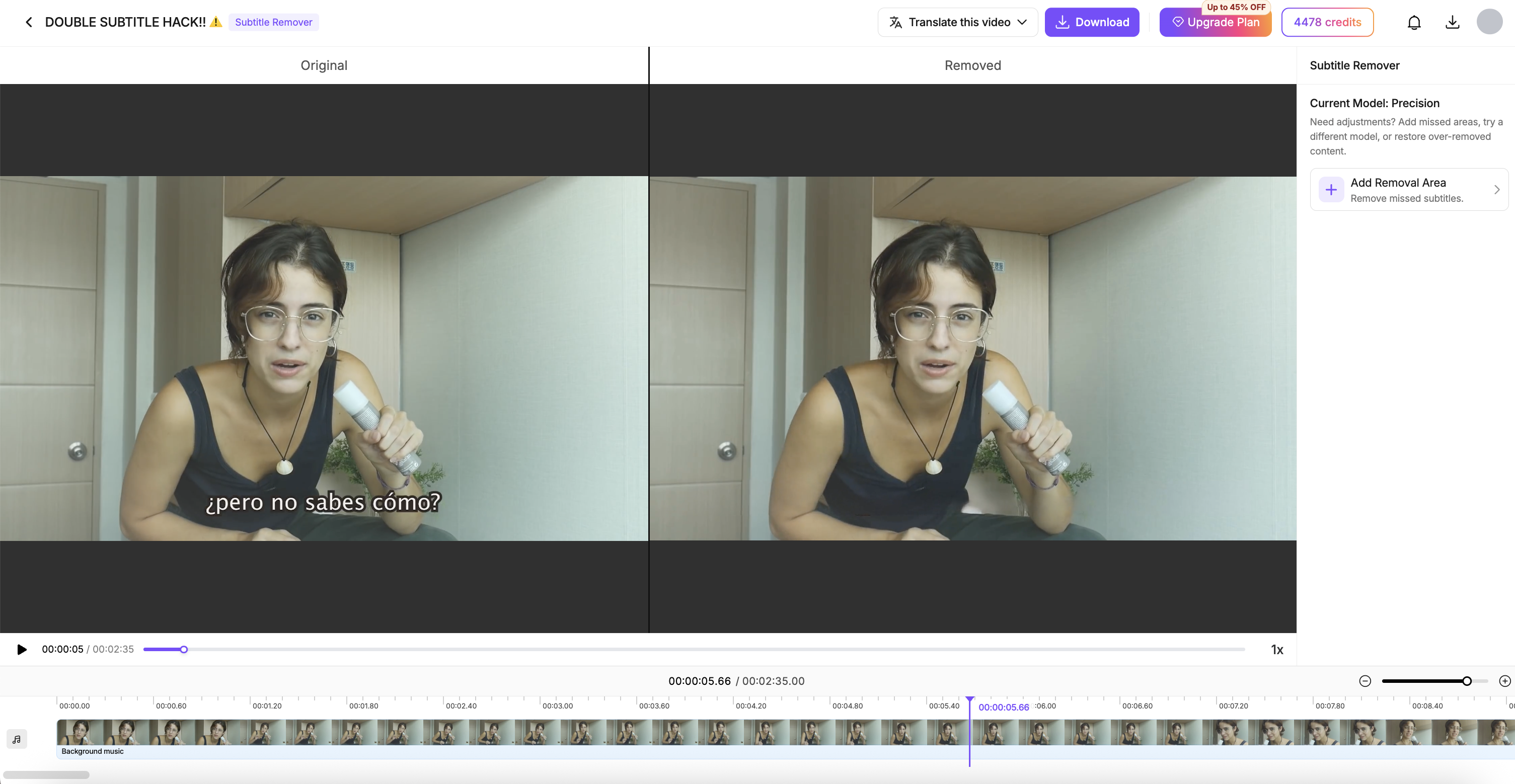Zoom in the timeline with plus icon

(x=1505, y=680)
